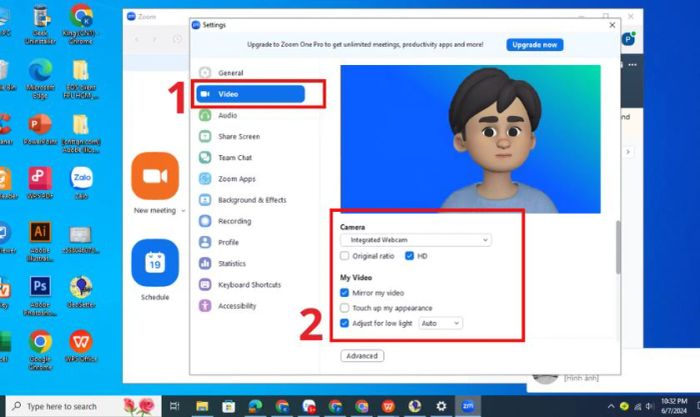
Task: Click the video preview thumbnail
Action: (x=471, y=139)
